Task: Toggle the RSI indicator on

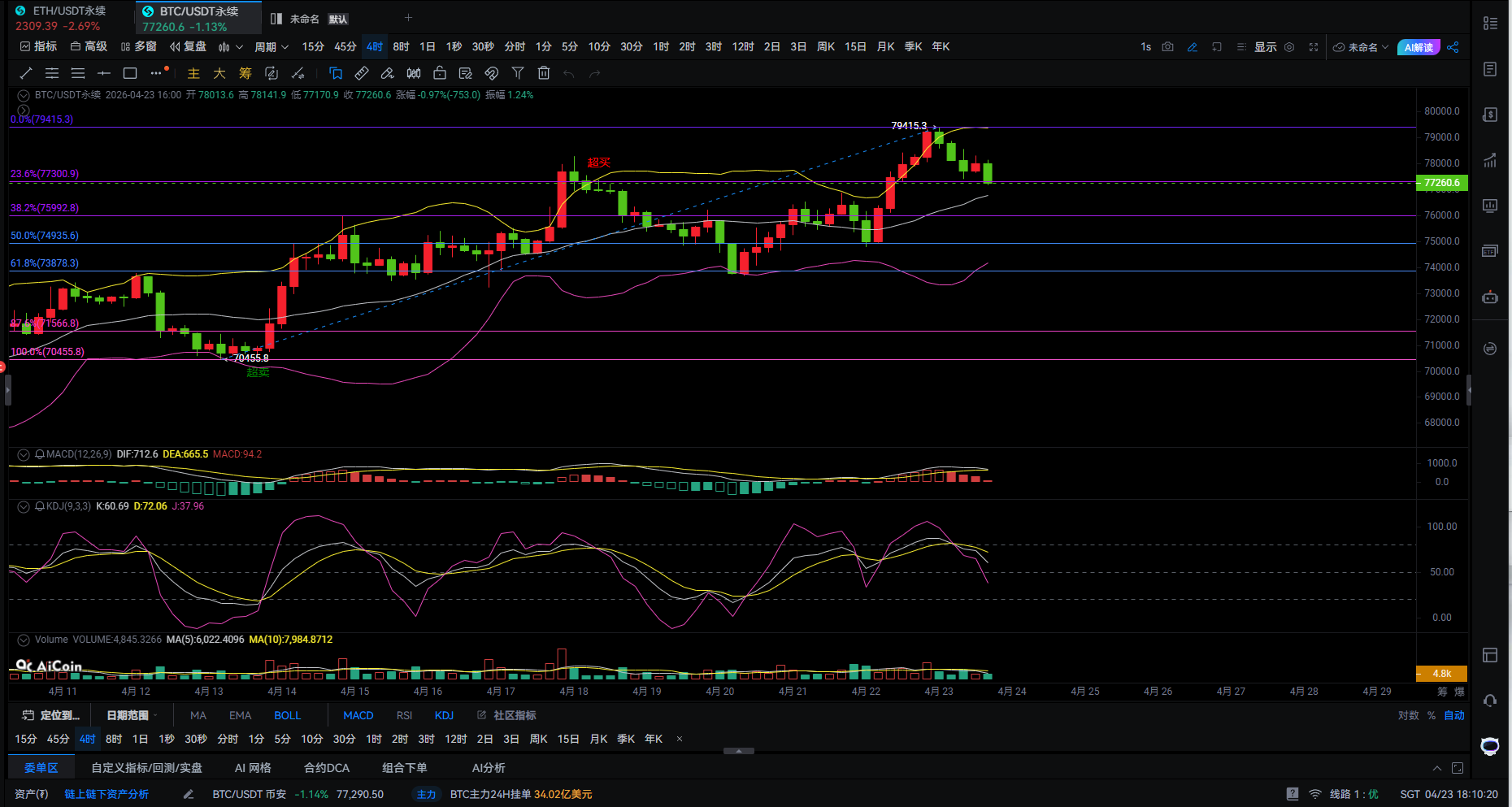Action: (404, 715)
